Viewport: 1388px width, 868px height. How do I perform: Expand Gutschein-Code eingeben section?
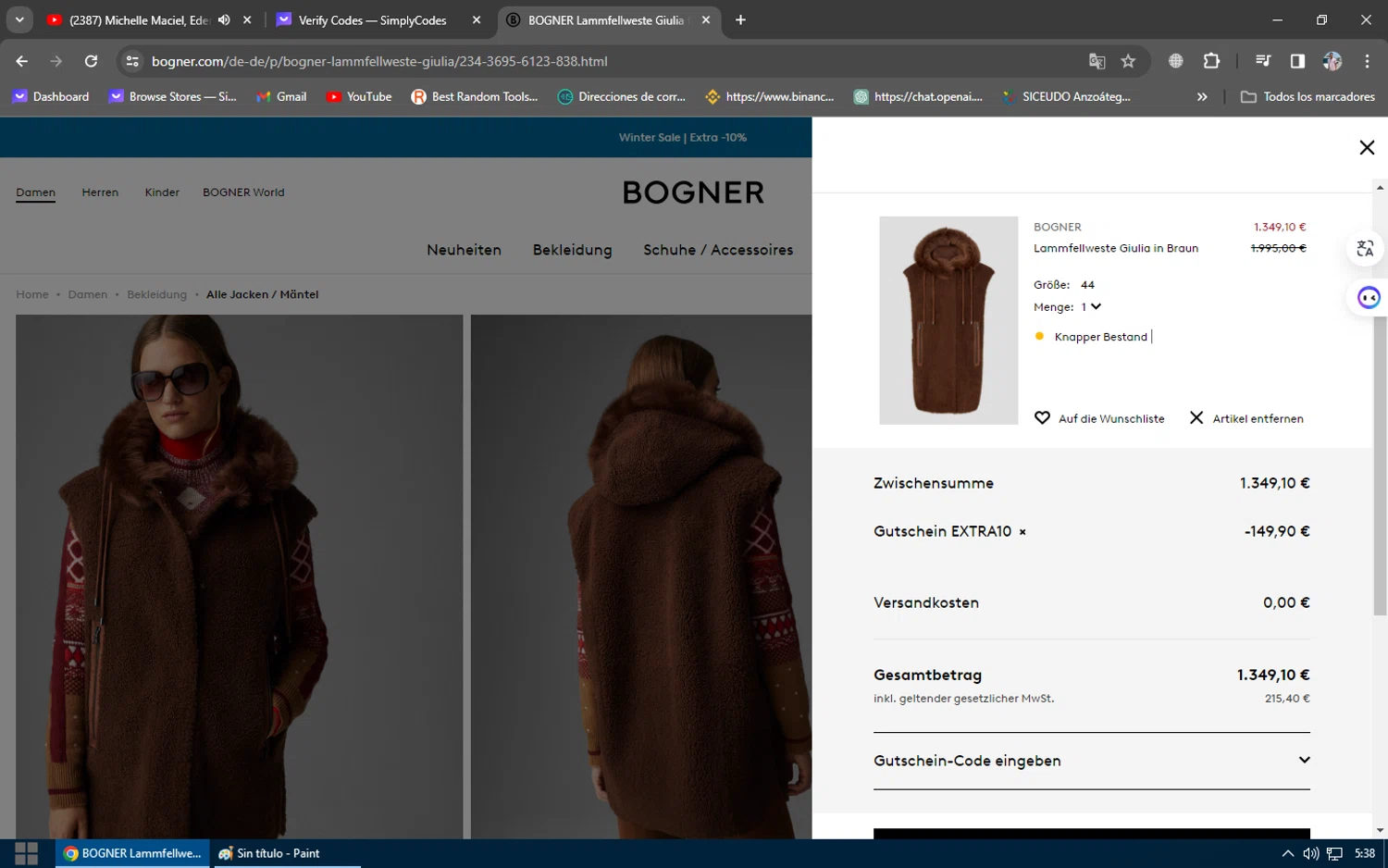point(1092,761)
